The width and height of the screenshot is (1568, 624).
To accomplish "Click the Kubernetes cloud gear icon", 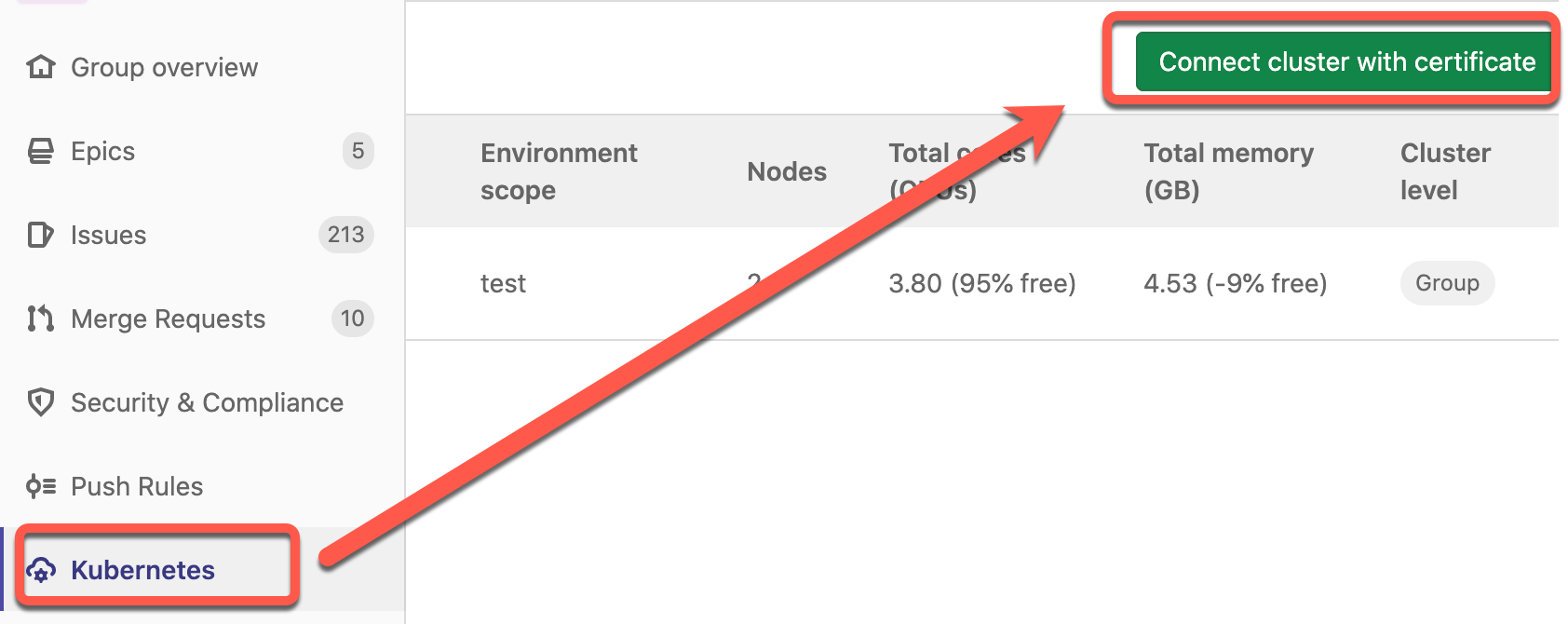I will tap(41, 570).
